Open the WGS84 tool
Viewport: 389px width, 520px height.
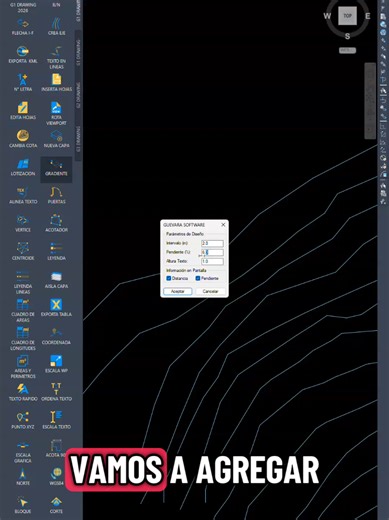coord(56,477)
